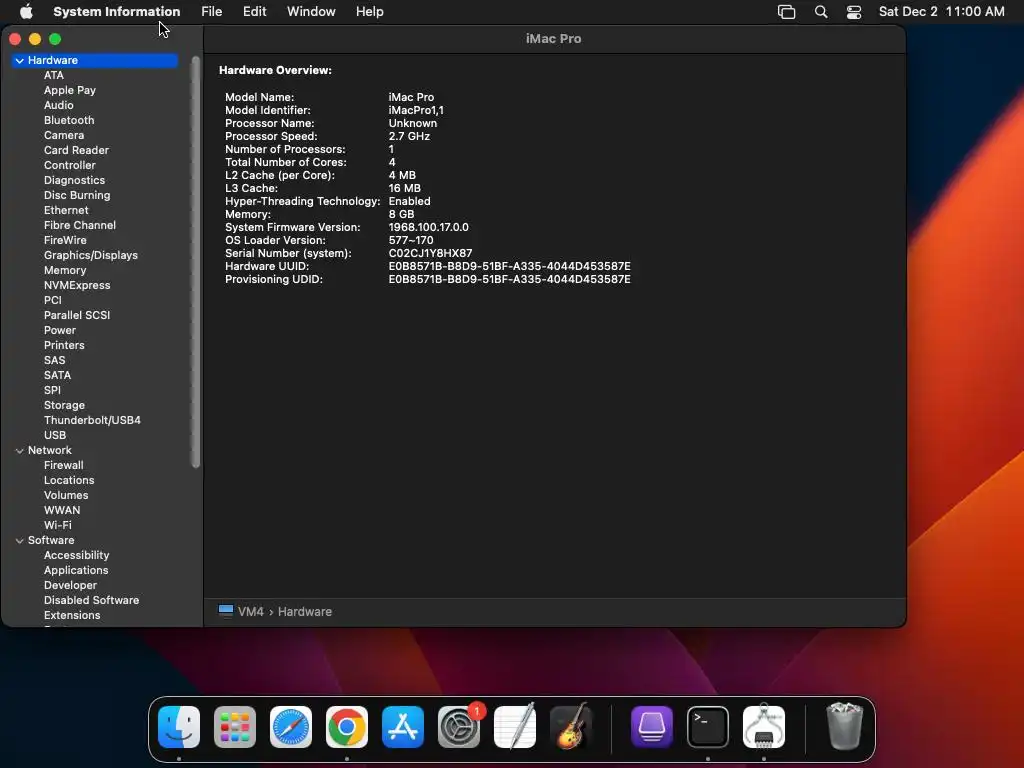Click the Stage Manager menu bar icon
Viewport: 1024px width, 768px height.
click(x=786, y=12)
